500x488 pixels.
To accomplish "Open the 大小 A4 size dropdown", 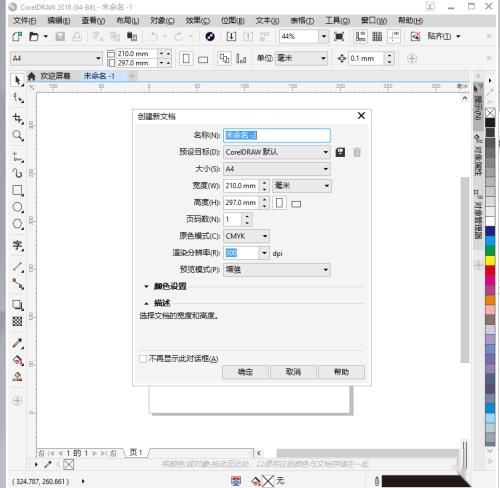I will tap(277, 169).
